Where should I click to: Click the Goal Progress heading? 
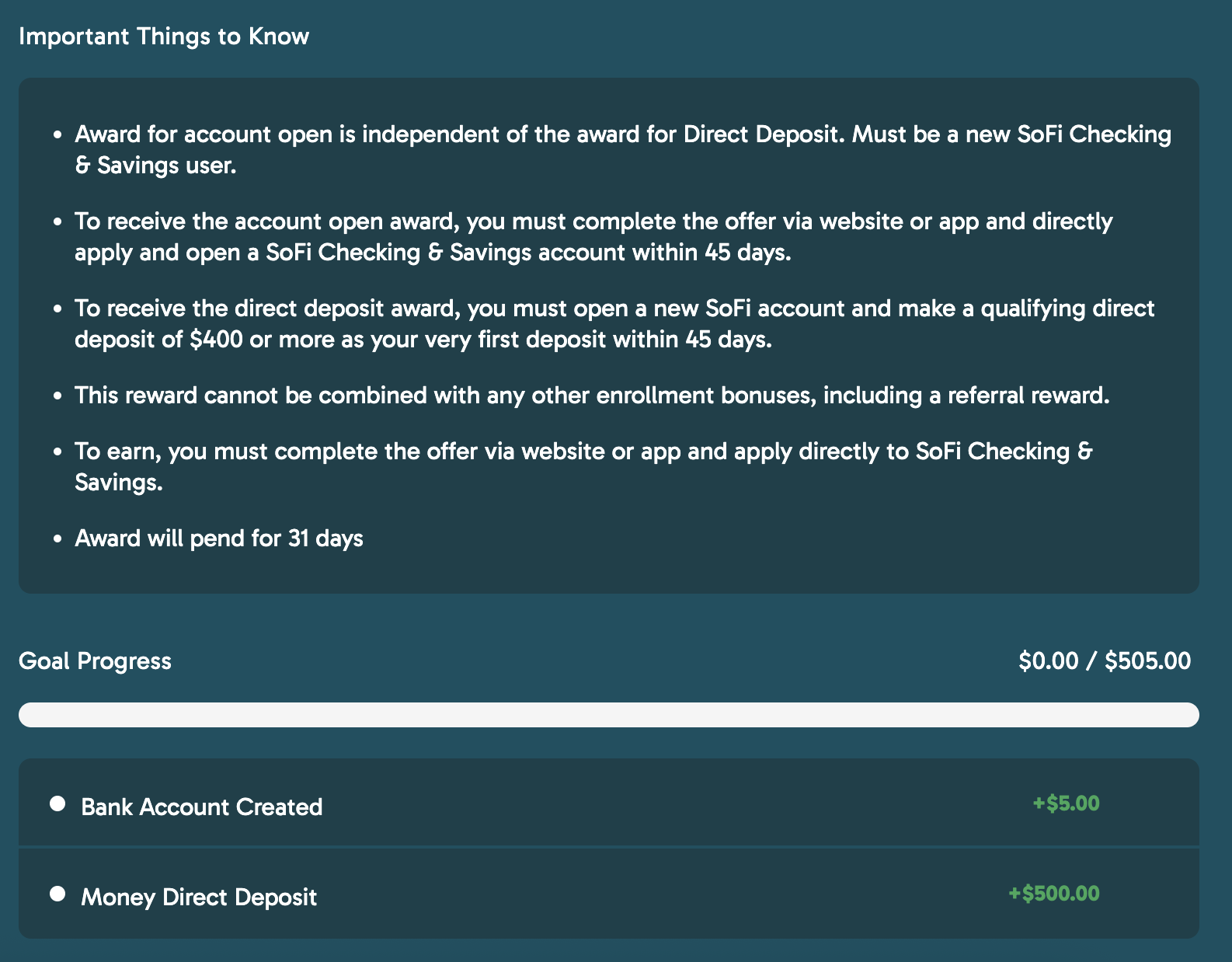tap(95, 661)
